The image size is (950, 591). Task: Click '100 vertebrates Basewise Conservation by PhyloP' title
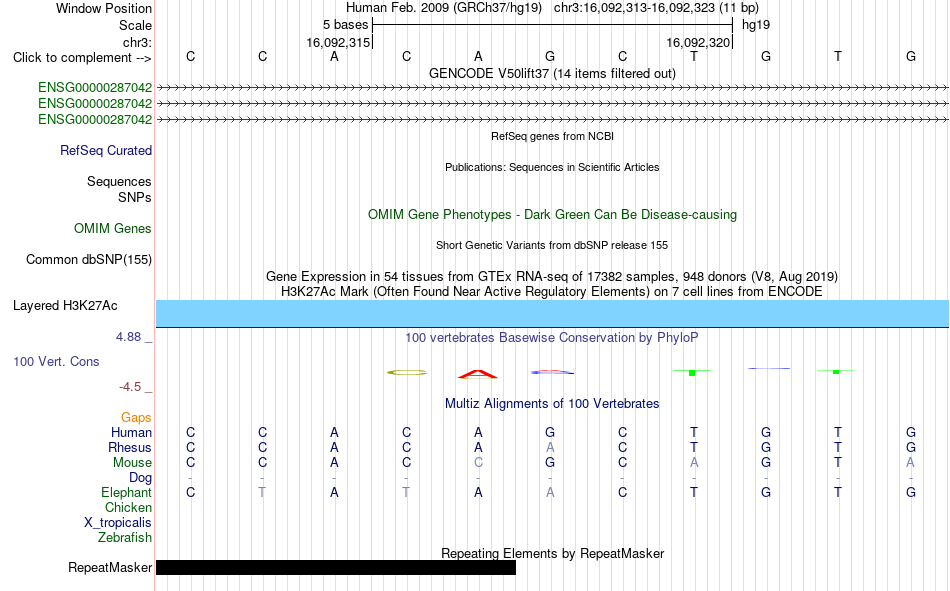tap(552, 338)
